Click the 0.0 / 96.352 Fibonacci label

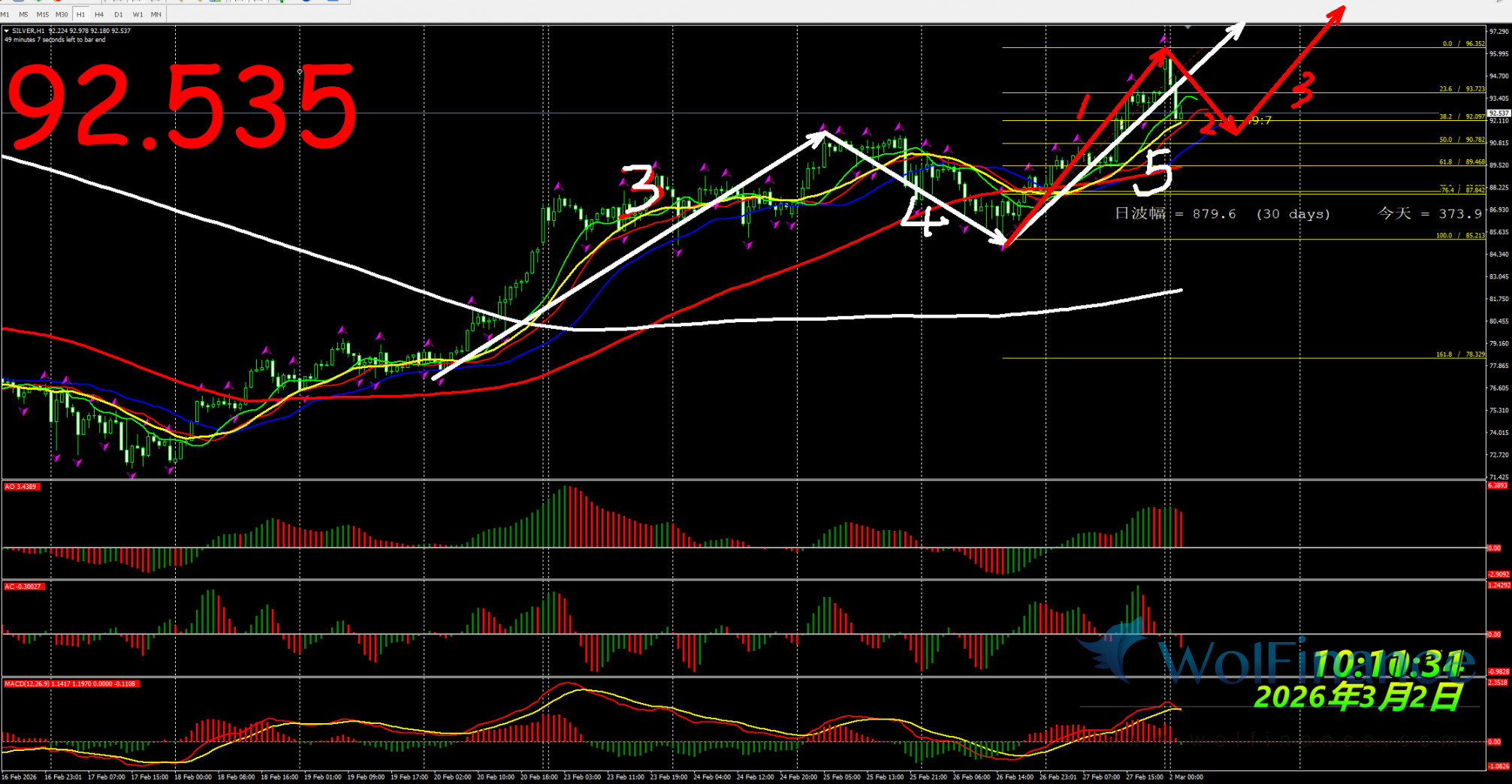click(x=1463, y=44)
